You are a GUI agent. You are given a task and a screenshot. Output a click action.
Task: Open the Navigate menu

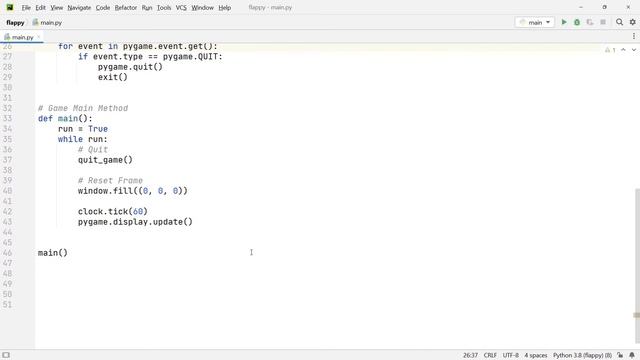79,7
